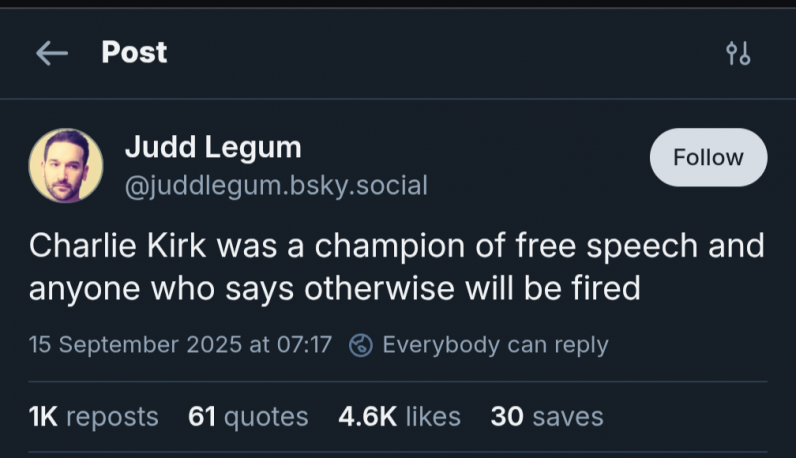This screenshot has height=458, width=796.
Task: Click the globe reply-settings icon
Action: pyautogui.click(x=361, y=345)
